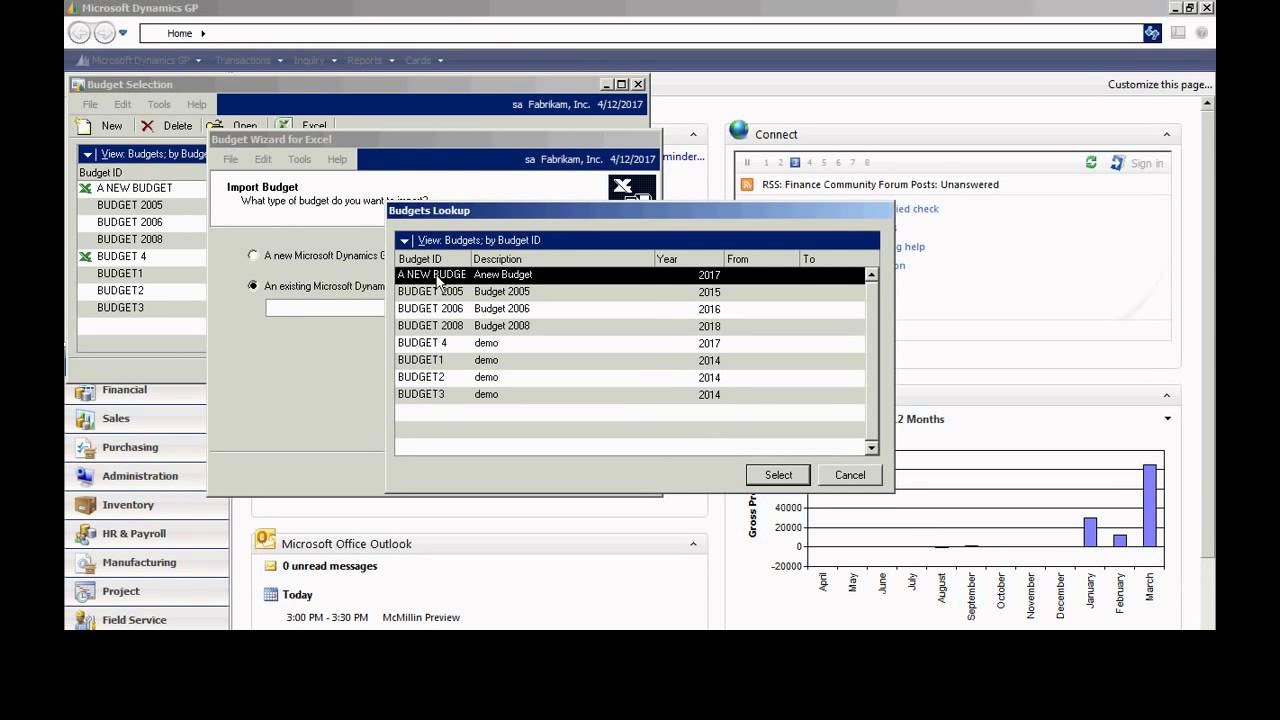Click the Today calendar icon
Image resolution: width=1280 pixels, height=720 pixels.
(270, 594)
